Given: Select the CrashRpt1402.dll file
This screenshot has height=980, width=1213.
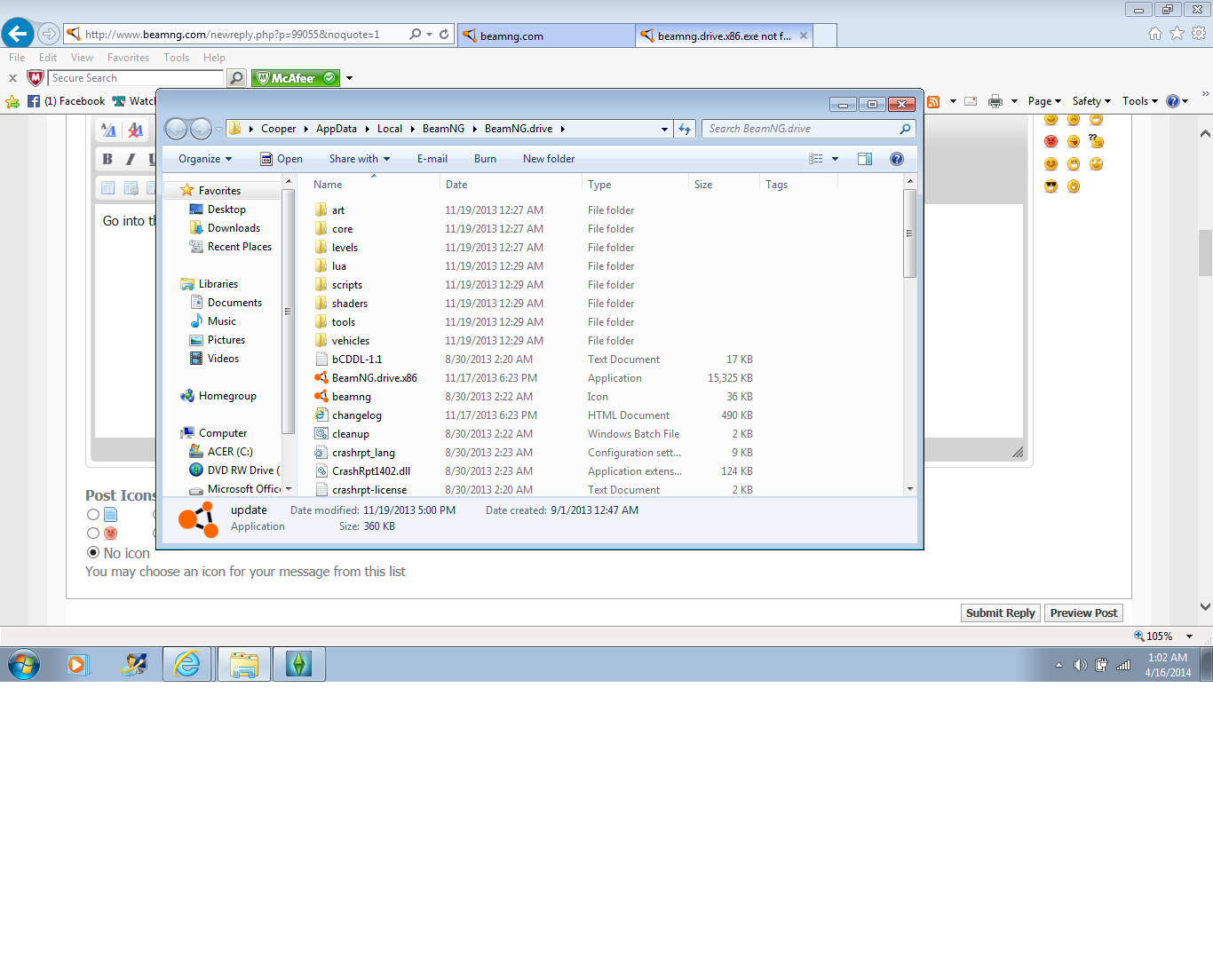Looking at the screenshot, I should (x=362, y=471).
